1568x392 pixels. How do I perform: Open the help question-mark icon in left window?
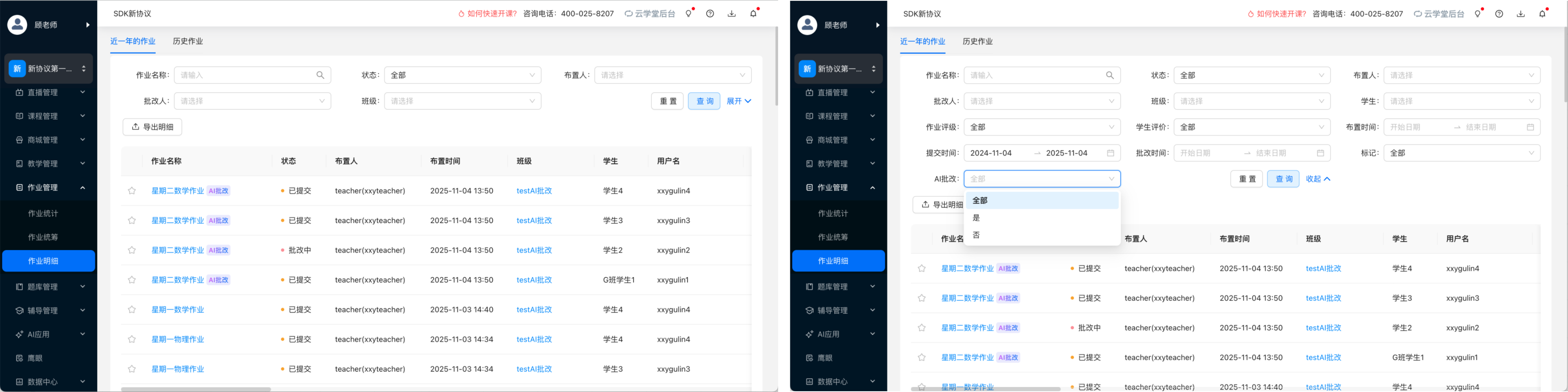pyautogui.click(x=710, y=14)
